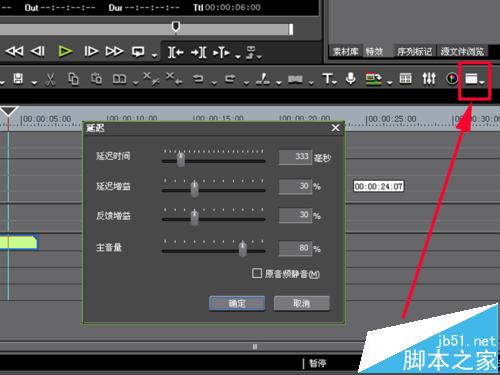This screenshot has width=500, height=375.
Task: Click the 反馈增益 slider handle
Action: tap(195, 218)
